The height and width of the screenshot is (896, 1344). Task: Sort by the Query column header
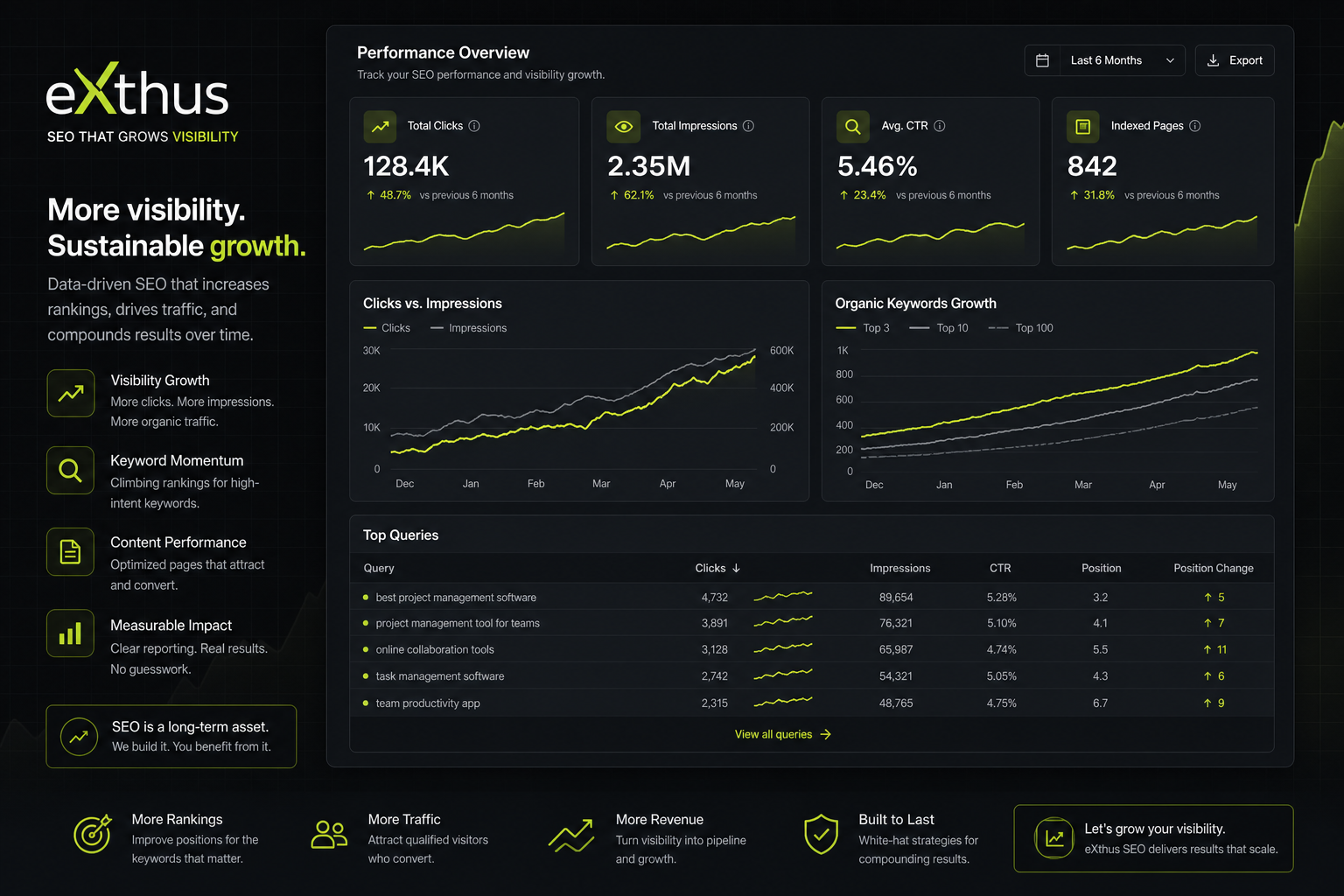tap(379, 568)
